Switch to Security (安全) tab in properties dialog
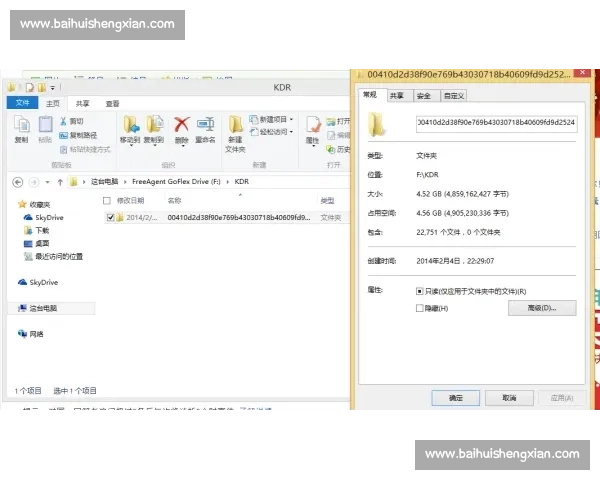This screenshot has height=480, width=600. [423, 96]
